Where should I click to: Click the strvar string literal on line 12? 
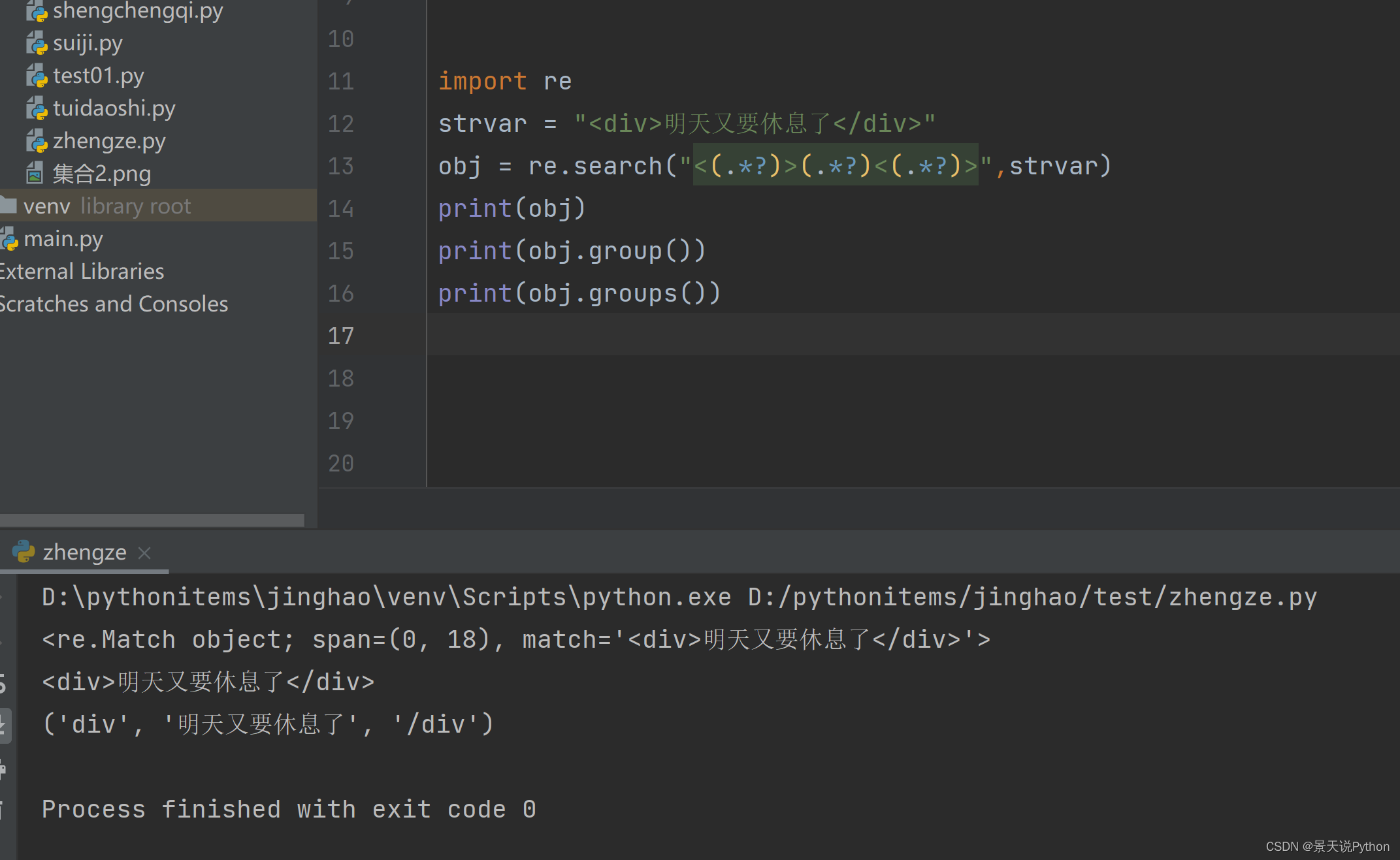[x=755, y=123]
